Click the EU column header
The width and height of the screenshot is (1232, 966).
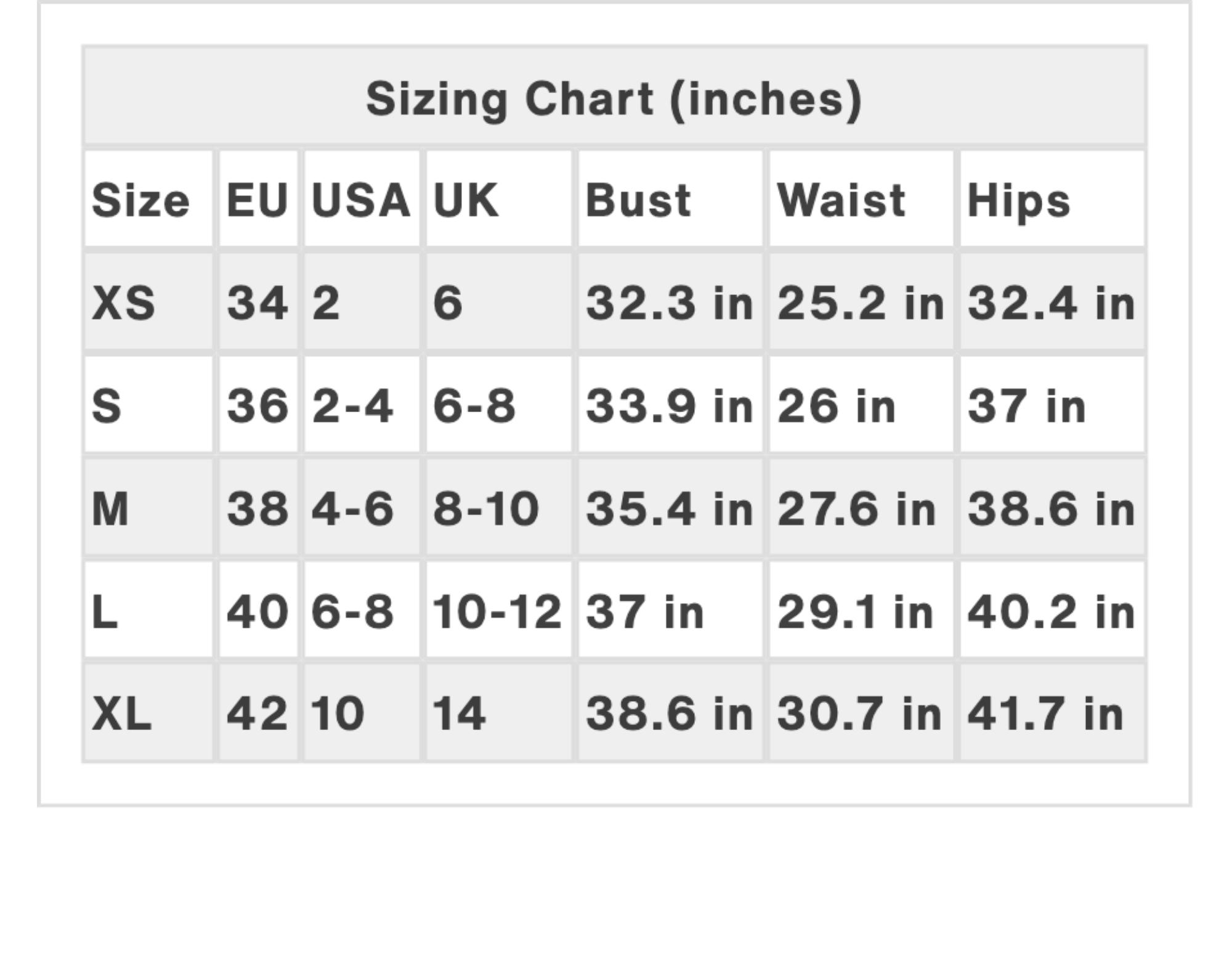[x=257, y=200]
